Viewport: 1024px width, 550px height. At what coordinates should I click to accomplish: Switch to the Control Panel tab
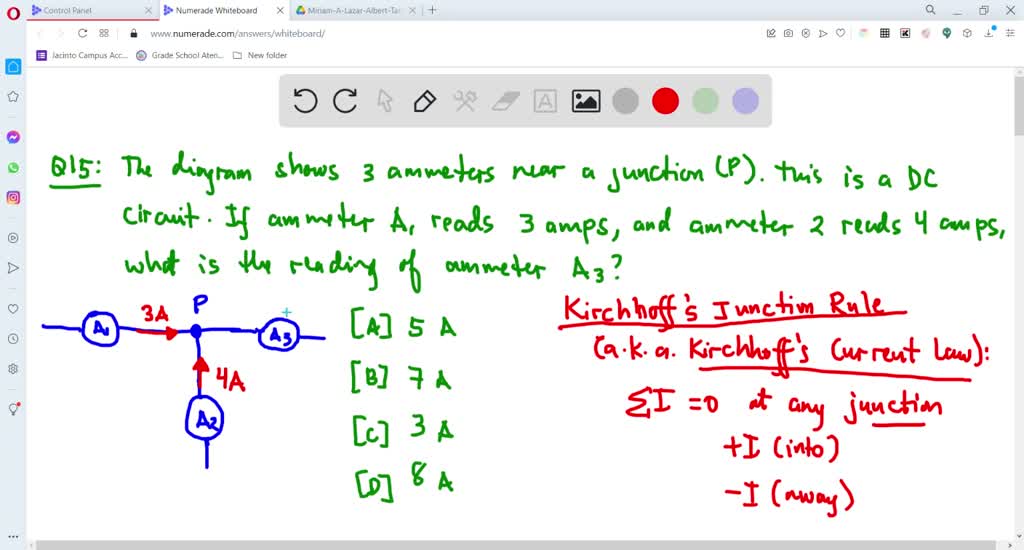(x=85, y=10)
